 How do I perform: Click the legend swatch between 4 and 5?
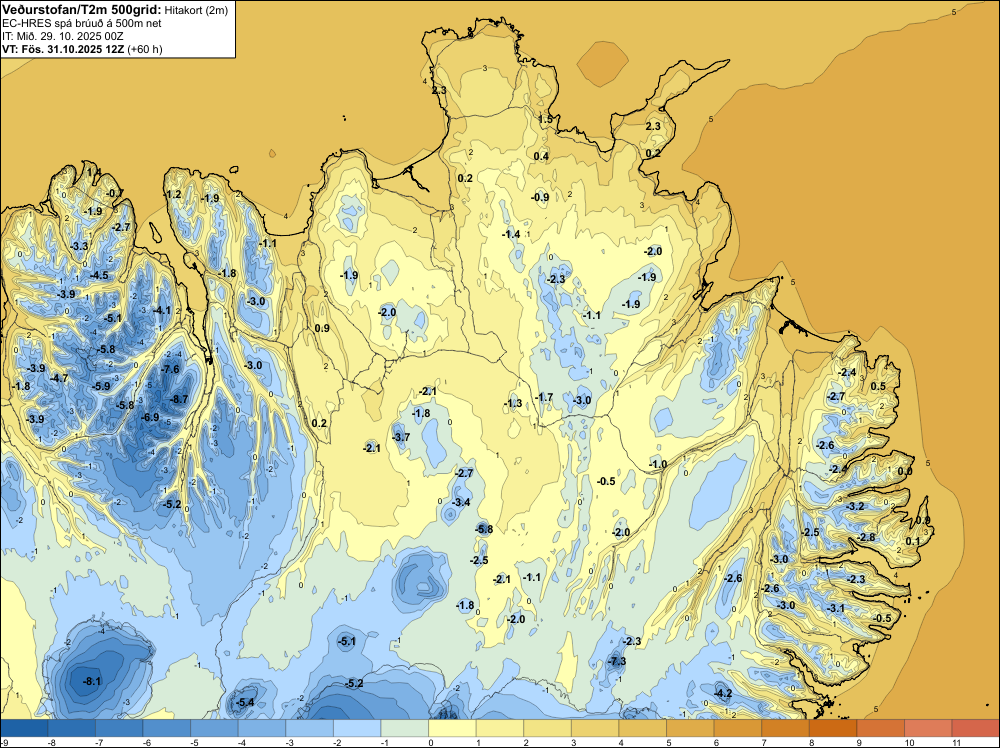642,728
